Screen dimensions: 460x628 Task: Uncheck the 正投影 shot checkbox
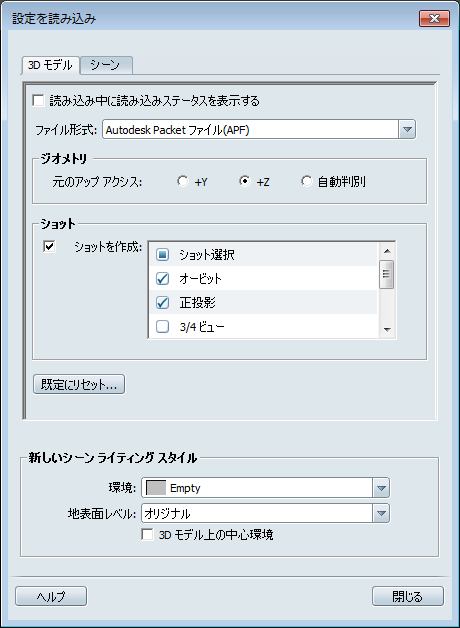click(163, 302)
